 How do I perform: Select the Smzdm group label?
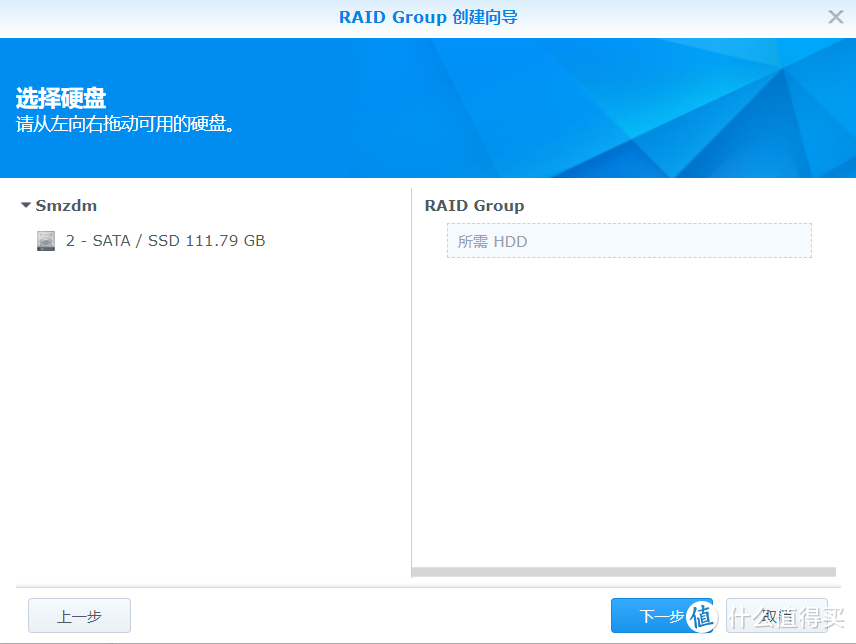coord(66,205)
